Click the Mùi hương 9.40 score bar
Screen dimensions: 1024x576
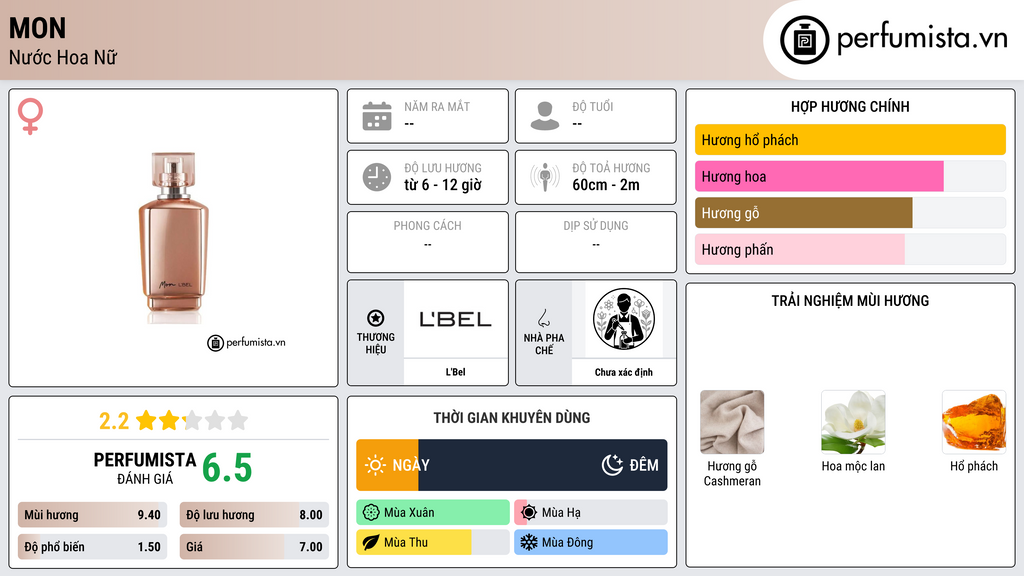coord(92,515)
